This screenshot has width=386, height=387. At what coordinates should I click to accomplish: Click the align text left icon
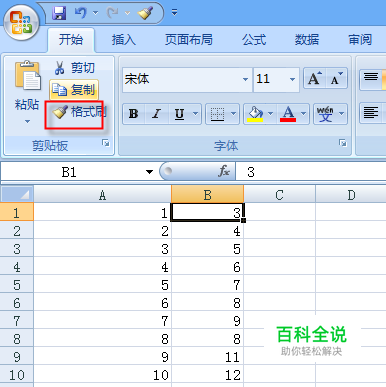pos(371,113)
